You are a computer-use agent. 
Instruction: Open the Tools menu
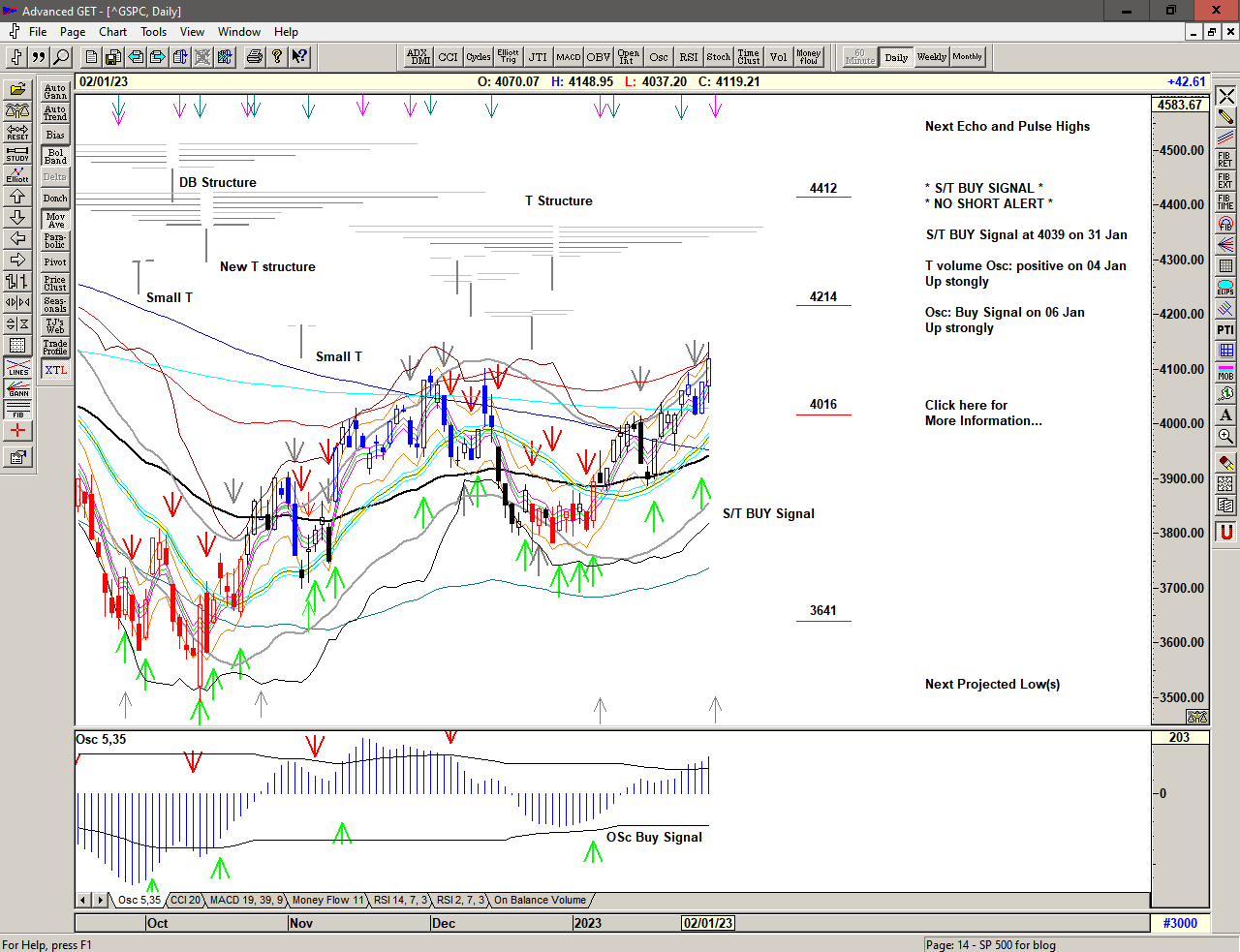(153, 32)
